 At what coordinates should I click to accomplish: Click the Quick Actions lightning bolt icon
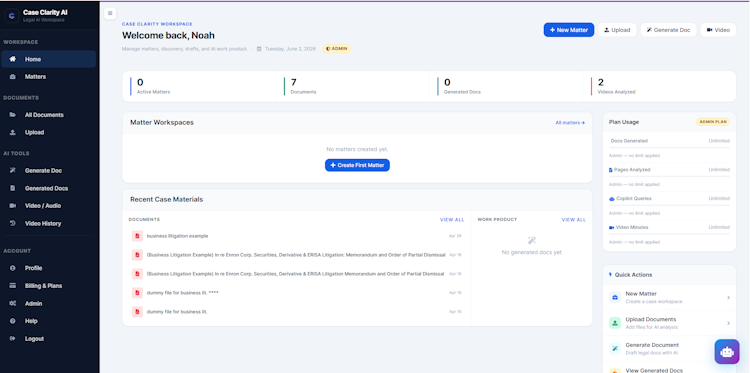coord(610,274)
